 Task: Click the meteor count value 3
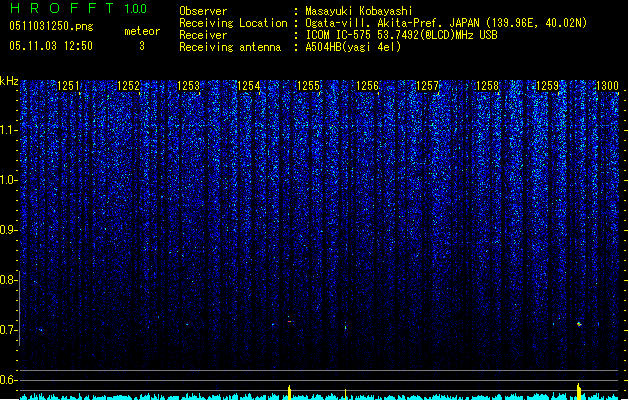pos(142,46)
